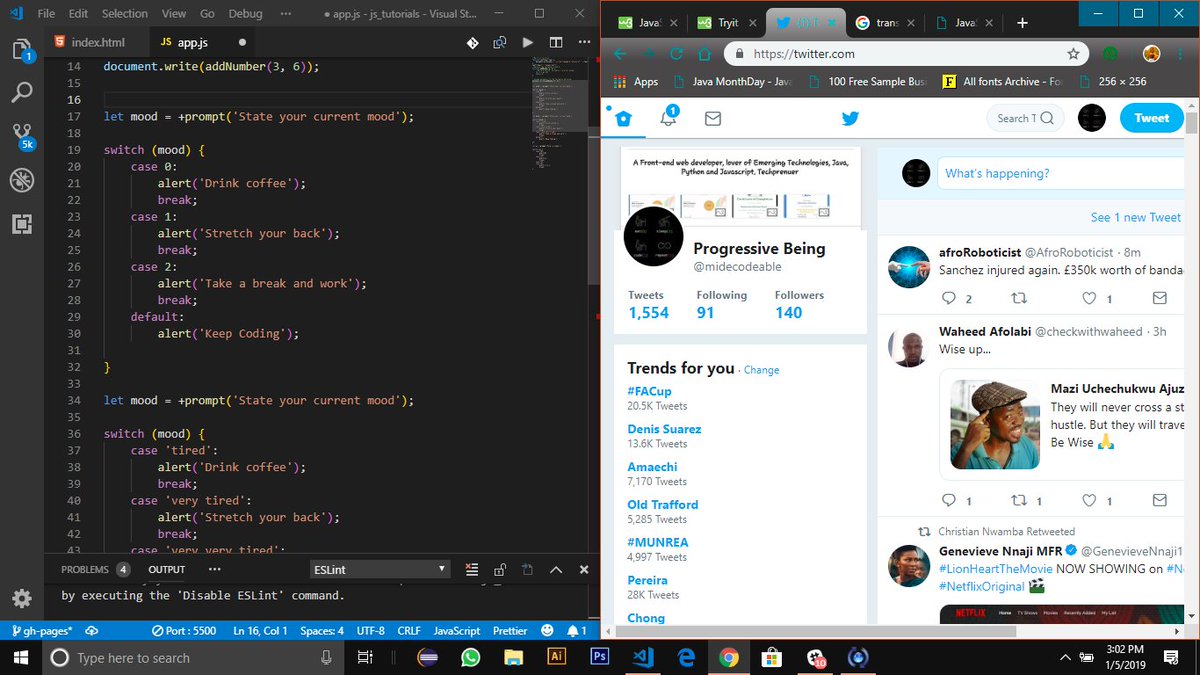Open the notifications bell in the VS Code status bar
The height and width of the screenshot is (675, 1200).
[576, 631]
